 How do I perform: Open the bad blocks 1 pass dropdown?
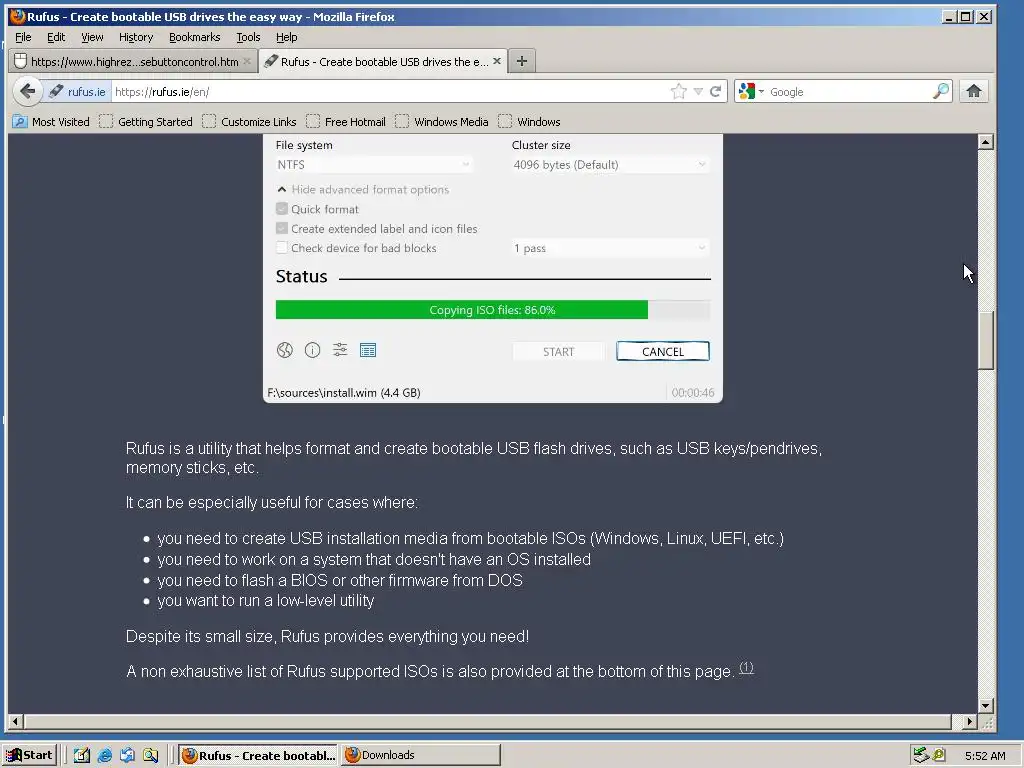click(x=610, y=248)
